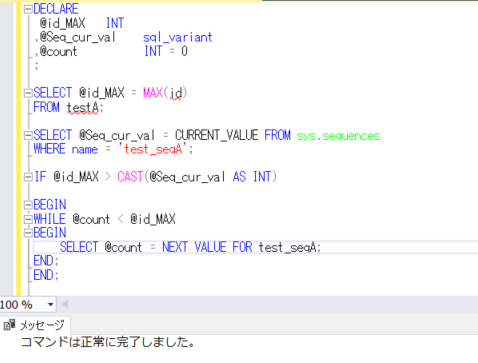
Task: Open the 100 % zoom dropdown
Action: 50,304
